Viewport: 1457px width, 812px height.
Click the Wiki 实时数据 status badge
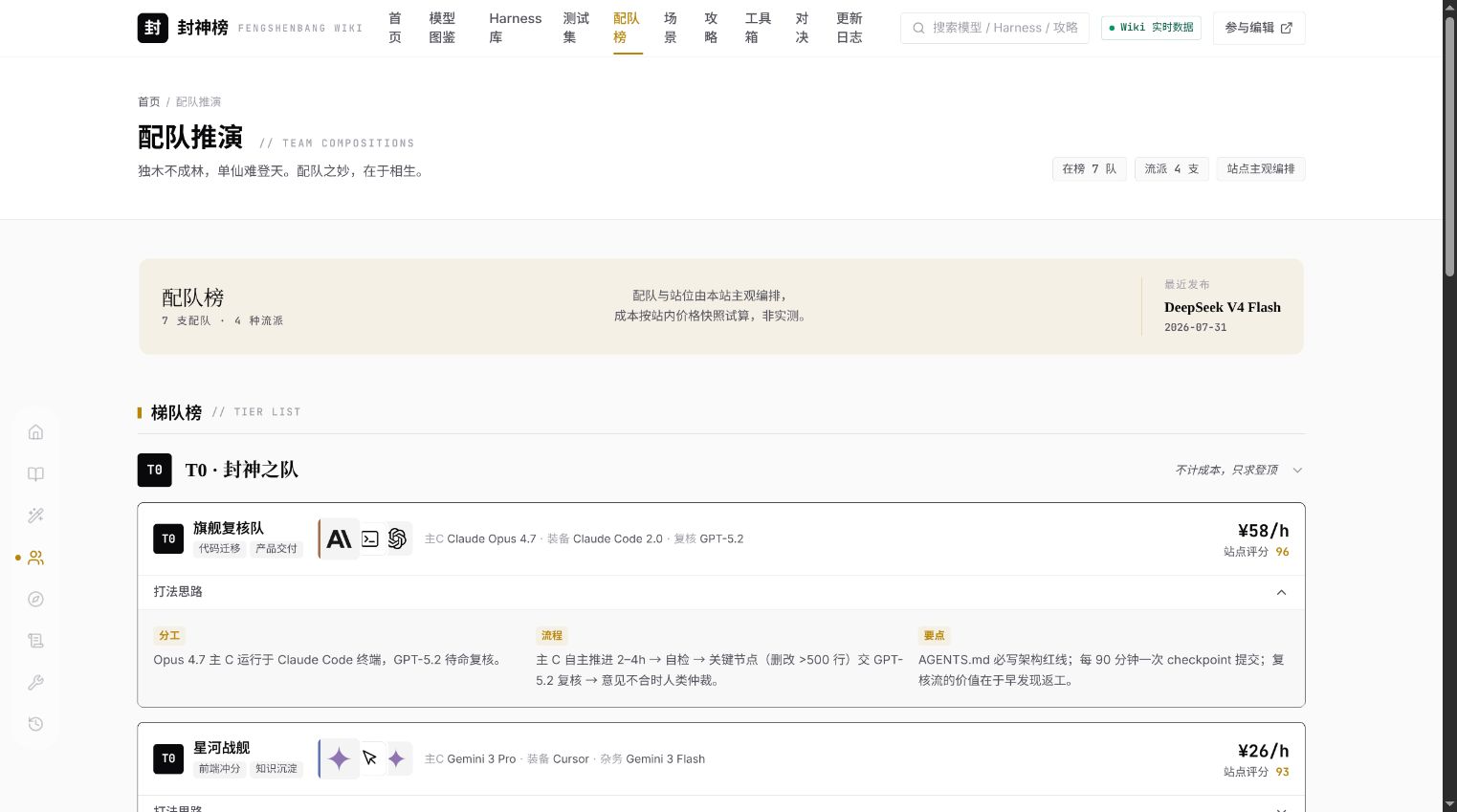pos(1151,28)
